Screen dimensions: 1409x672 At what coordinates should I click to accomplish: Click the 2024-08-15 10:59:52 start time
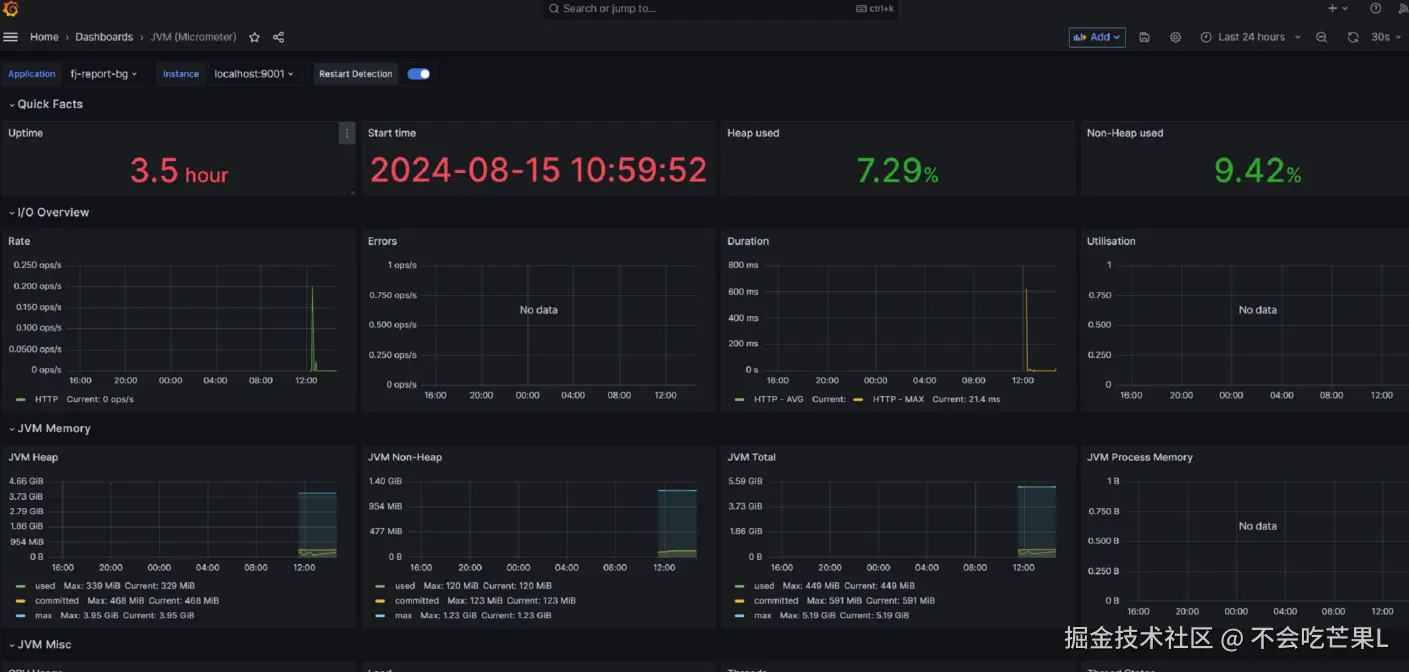538,171
